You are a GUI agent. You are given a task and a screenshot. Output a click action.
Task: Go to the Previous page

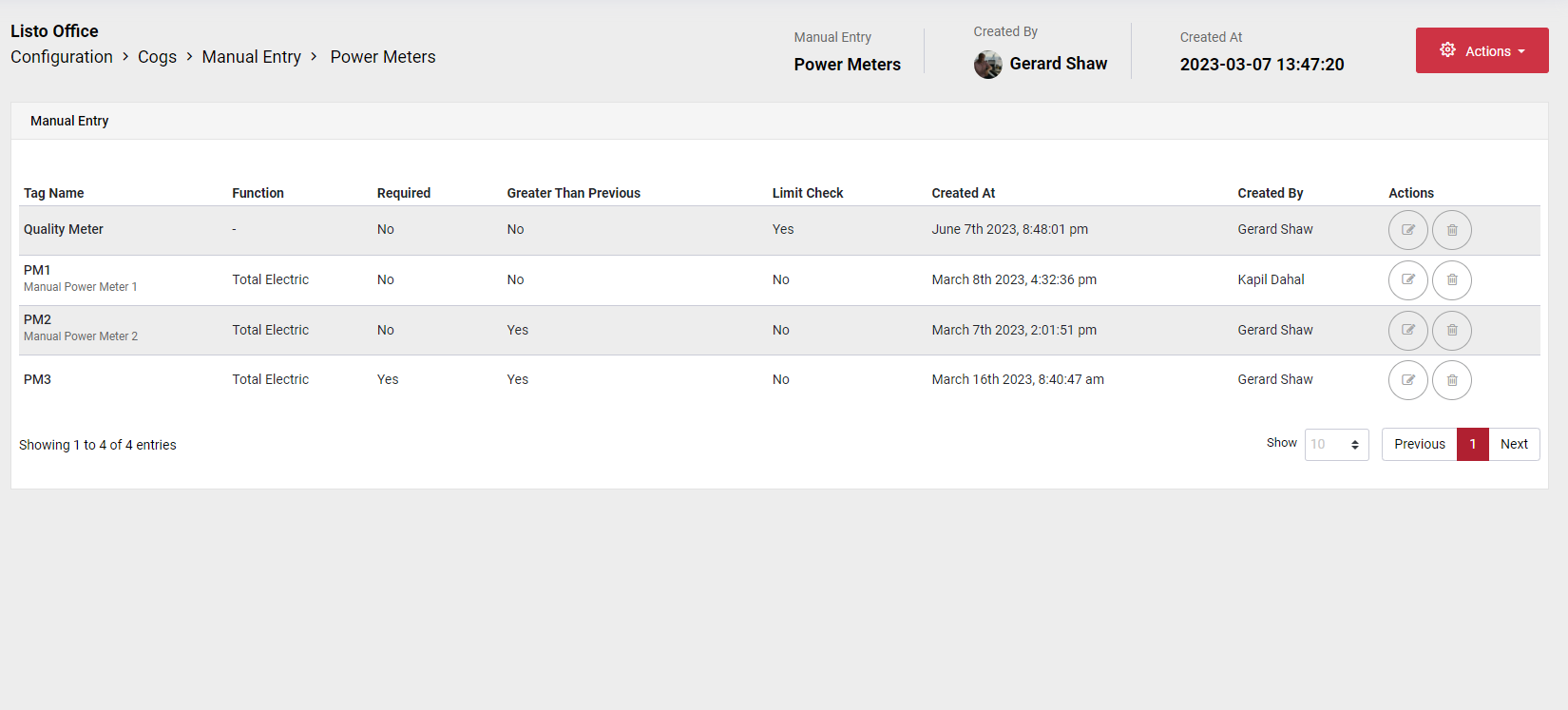pos(1420,444)
